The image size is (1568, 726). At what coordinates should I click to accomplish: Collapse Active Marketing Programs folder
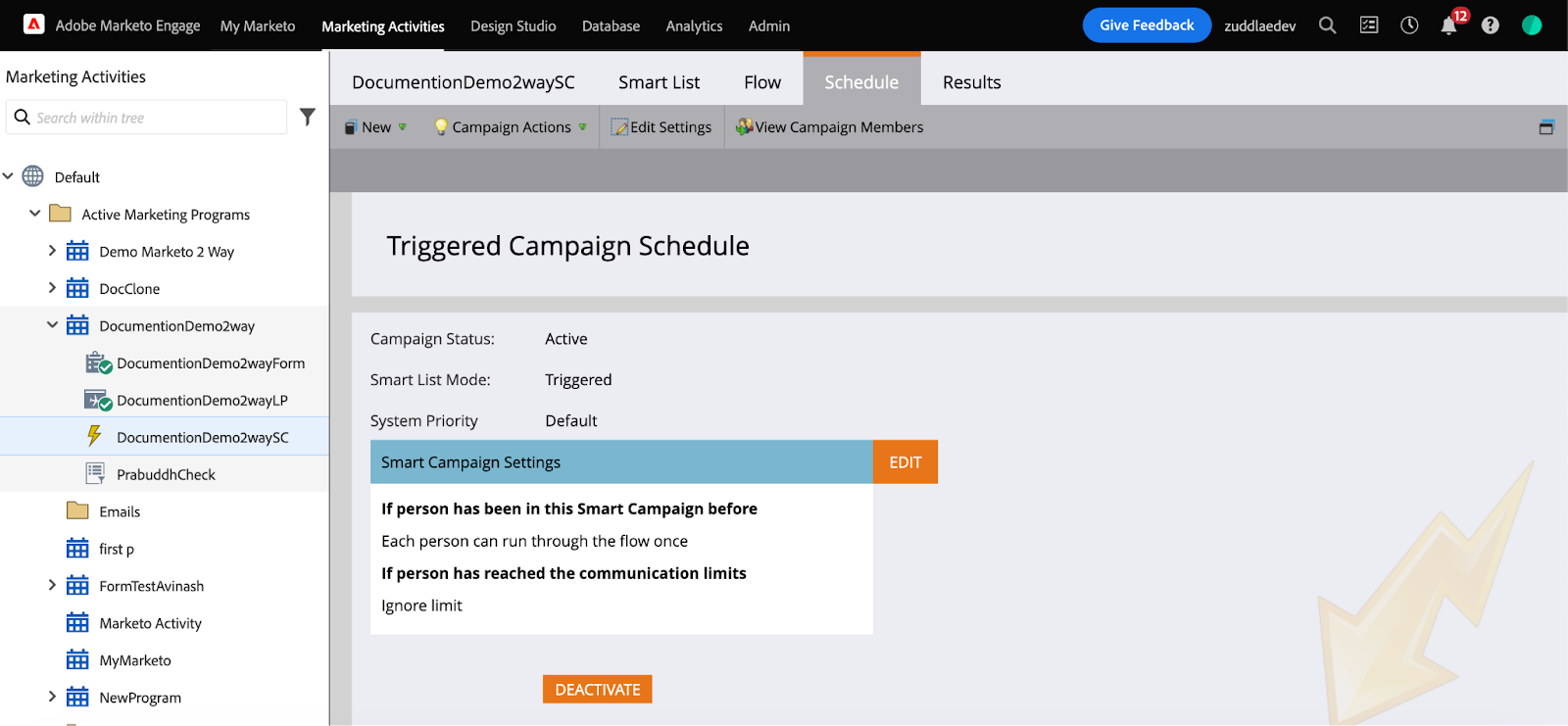tap(35, 214)
